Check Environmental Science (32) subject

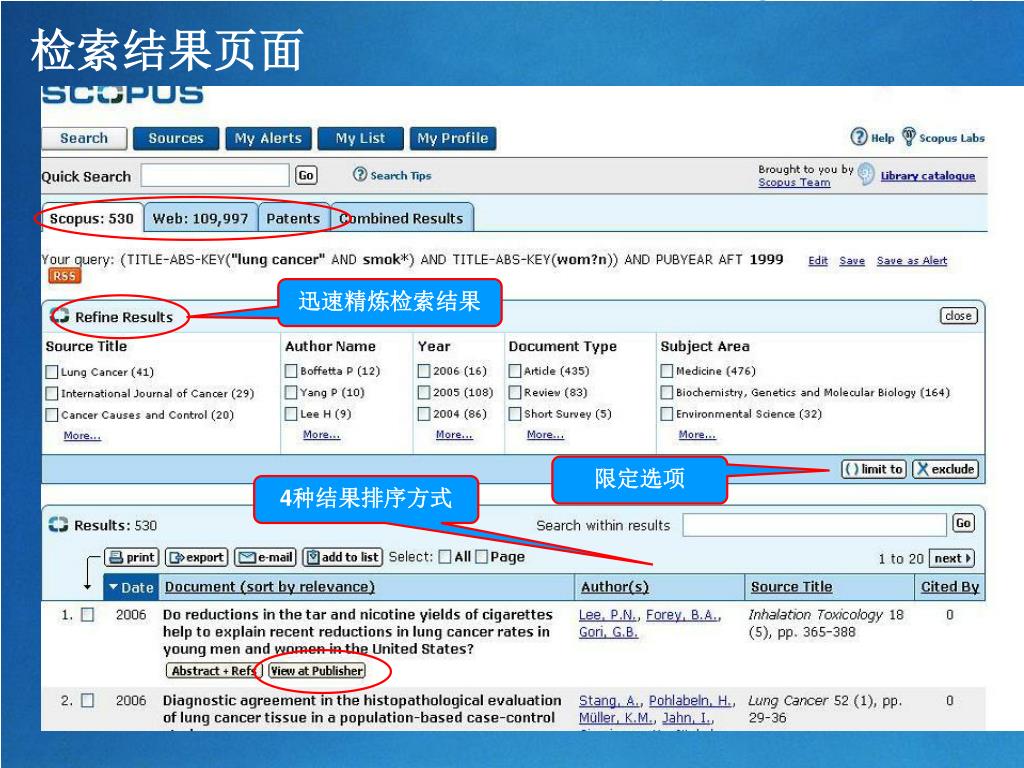667,414
